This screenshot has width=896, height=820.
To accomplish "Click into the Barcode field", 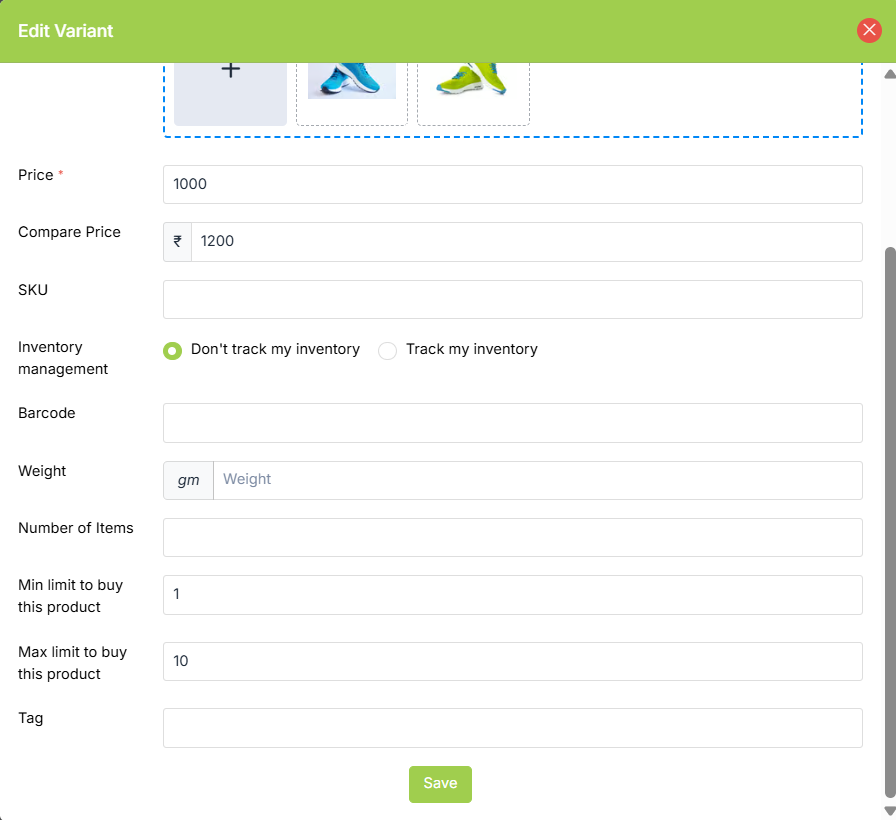I will [x=512, y=423].
